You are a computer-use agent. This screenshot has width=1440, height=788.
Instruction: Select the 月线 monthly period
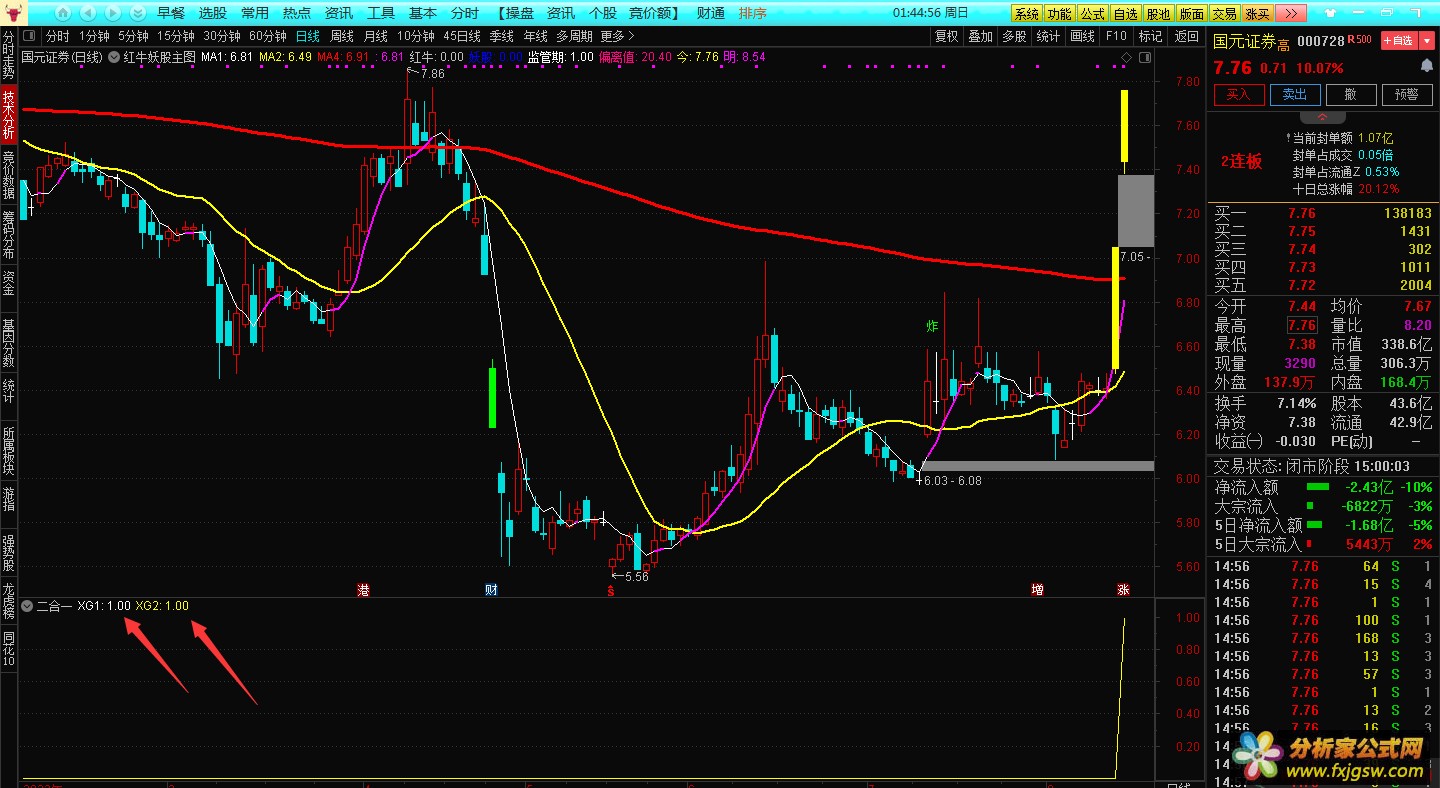(375, 36)
